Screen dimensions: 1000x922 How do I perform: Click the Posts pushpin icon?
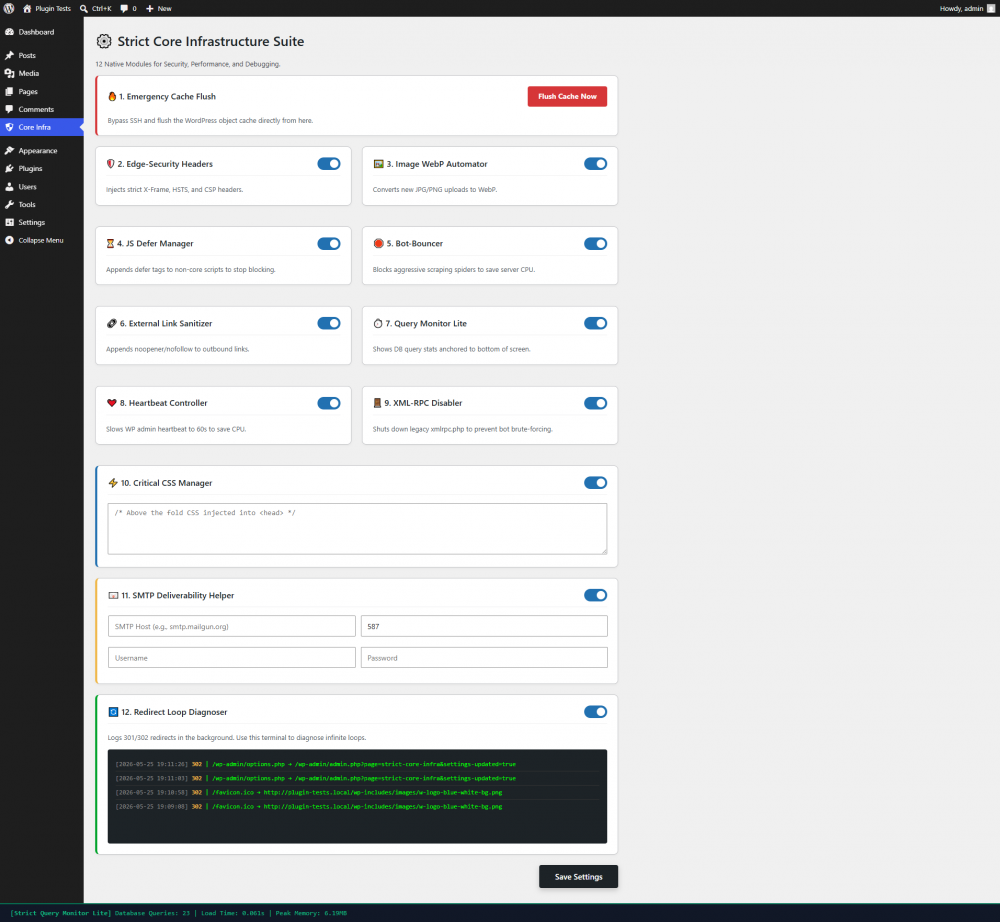pyautogui.click(x=10, y=55)
